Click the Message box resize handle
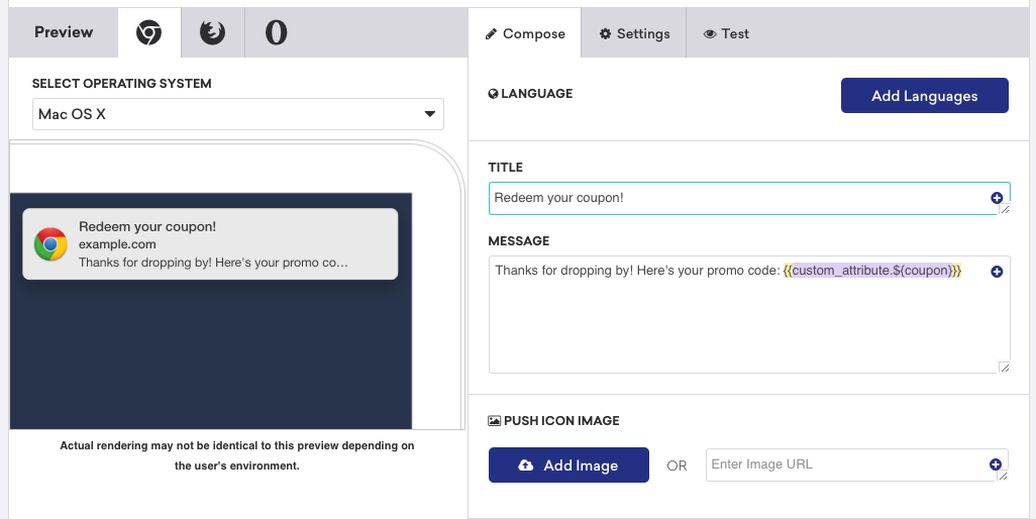1036x519 pixels. (1004, 367)
